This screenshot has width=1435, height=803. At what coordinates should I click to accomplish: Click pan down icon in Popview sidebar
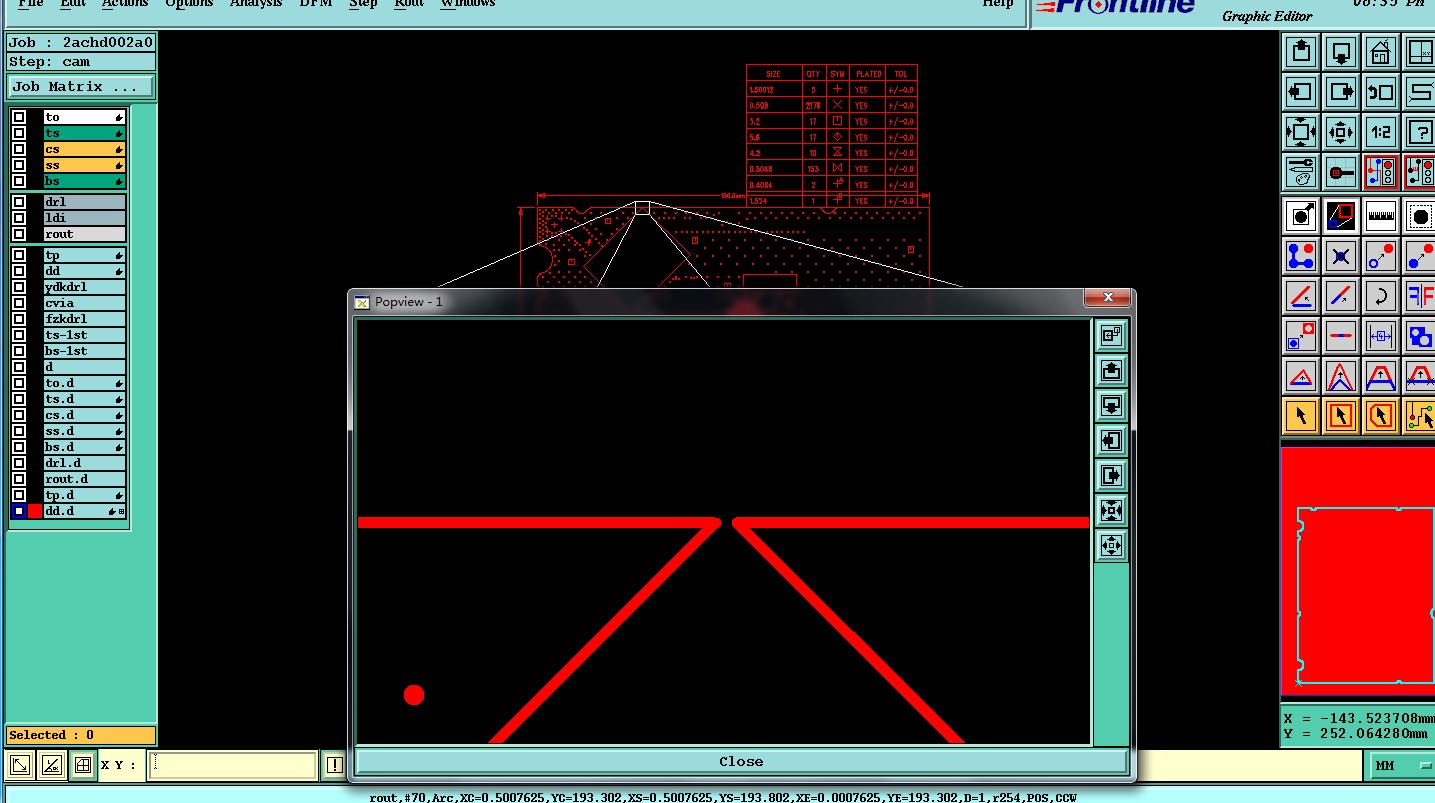click(1111, 406)
